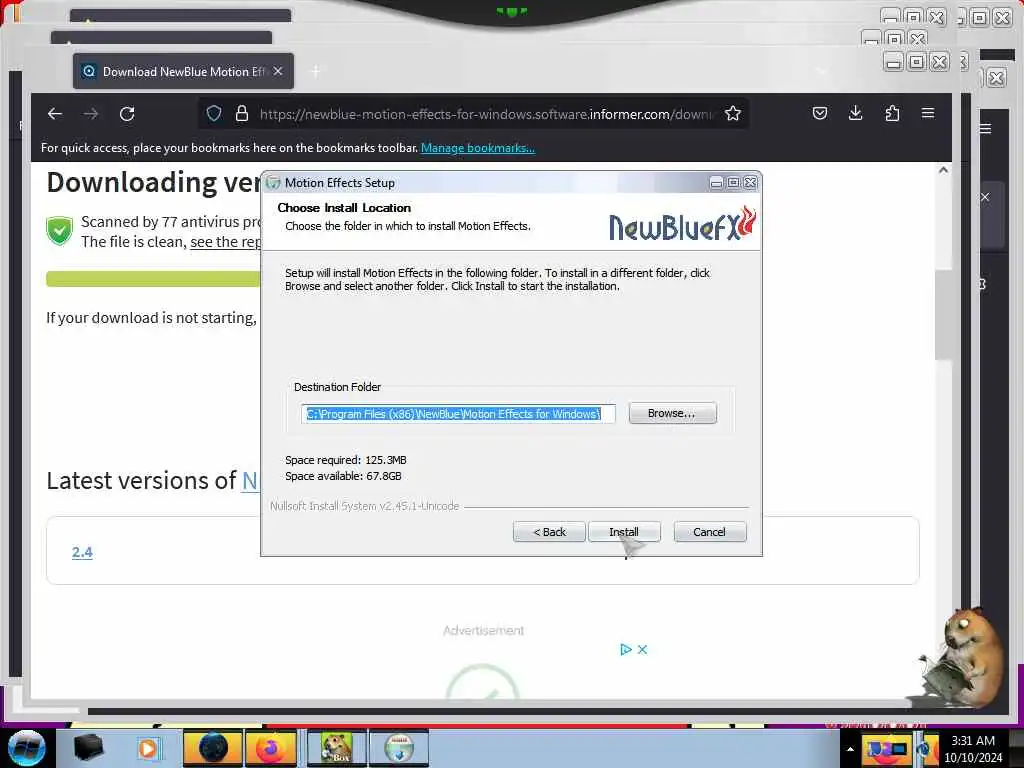Click the Install button in setup
1024x768 pixels.
pyautogui.click(x=624, y=532)
